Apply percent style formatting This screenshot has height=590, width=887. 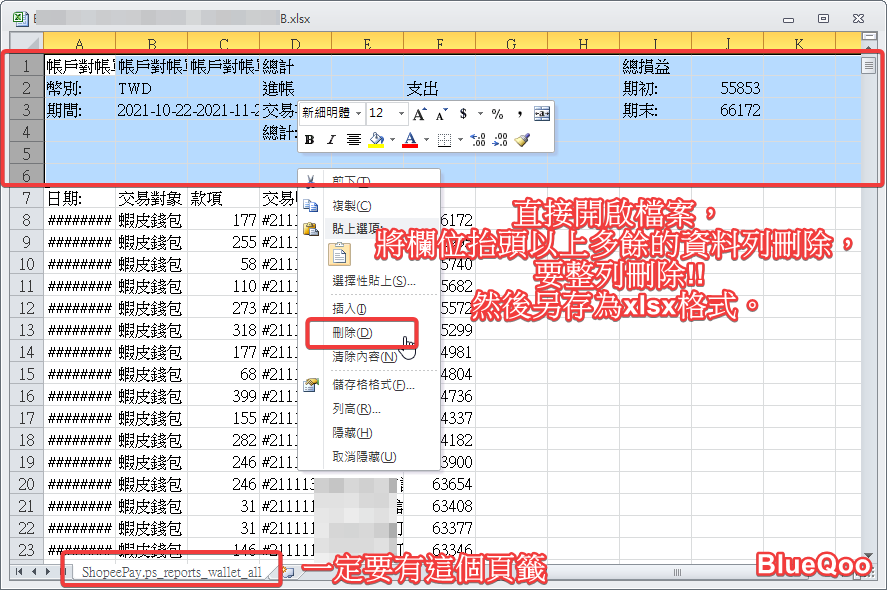tap(497, 114)
